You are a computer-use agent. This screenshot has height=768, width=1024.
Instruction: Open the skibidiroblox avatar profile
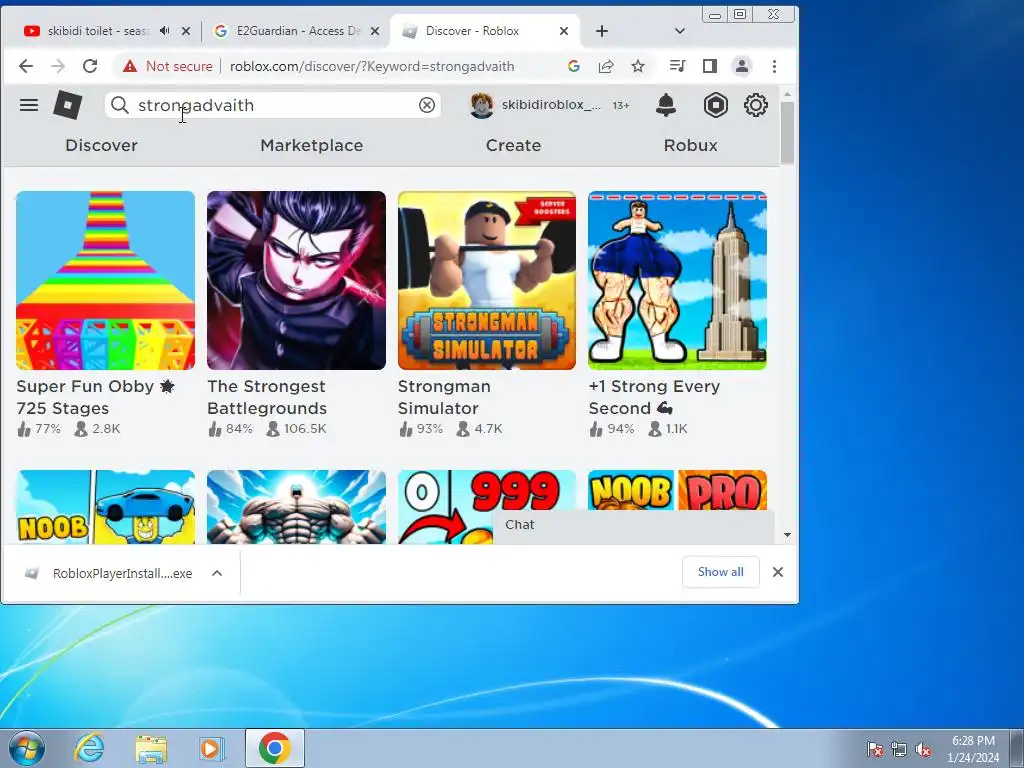click(482, 105)
